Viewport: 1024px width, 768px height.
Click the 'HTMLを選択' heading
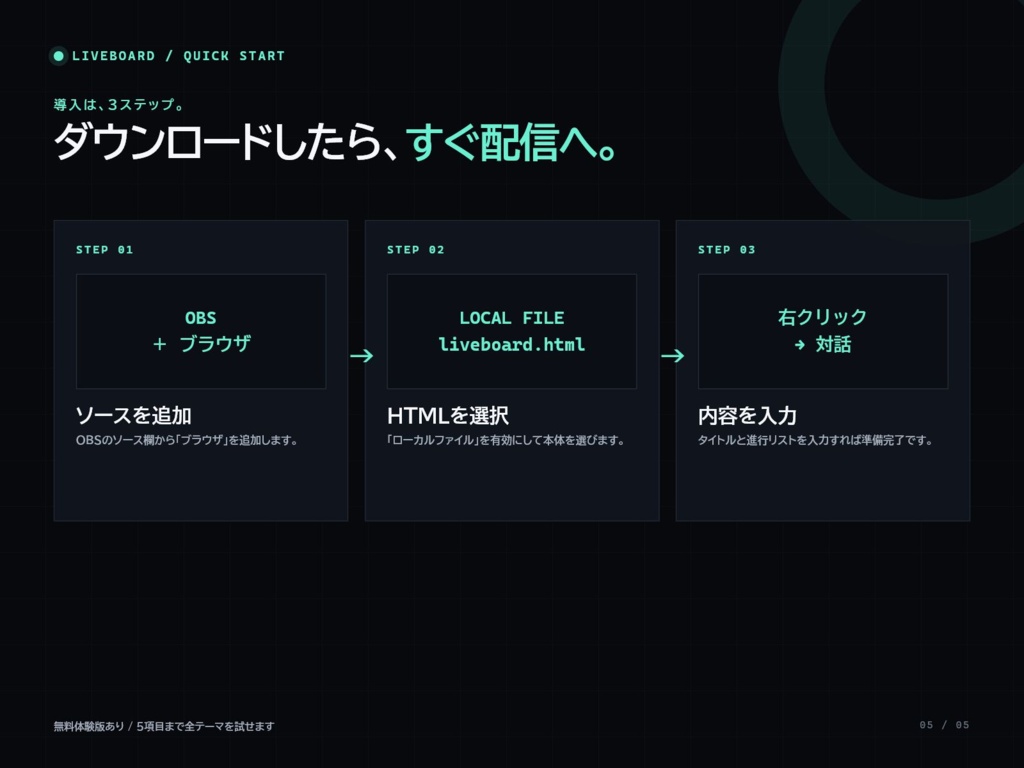(x=448, y=415)
